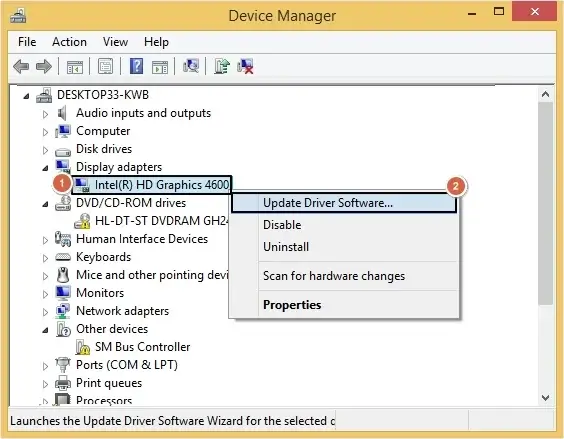Select the SM Bus Controller label
564x439 pixels.
pos(142,347)
